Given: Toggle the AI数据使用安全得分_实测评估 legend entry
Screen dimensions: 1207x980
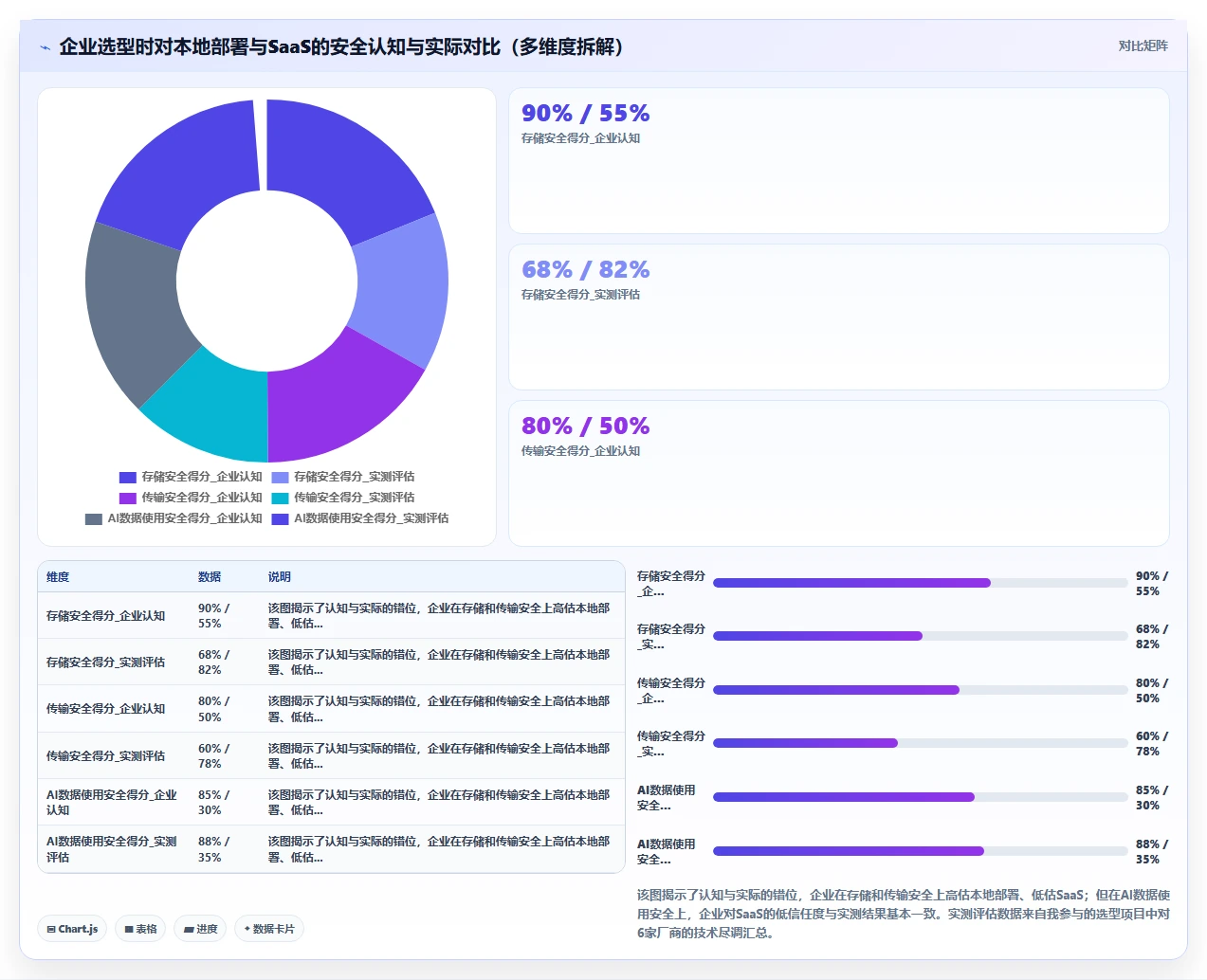Looking at the screenshot, I should coord(360,518).
